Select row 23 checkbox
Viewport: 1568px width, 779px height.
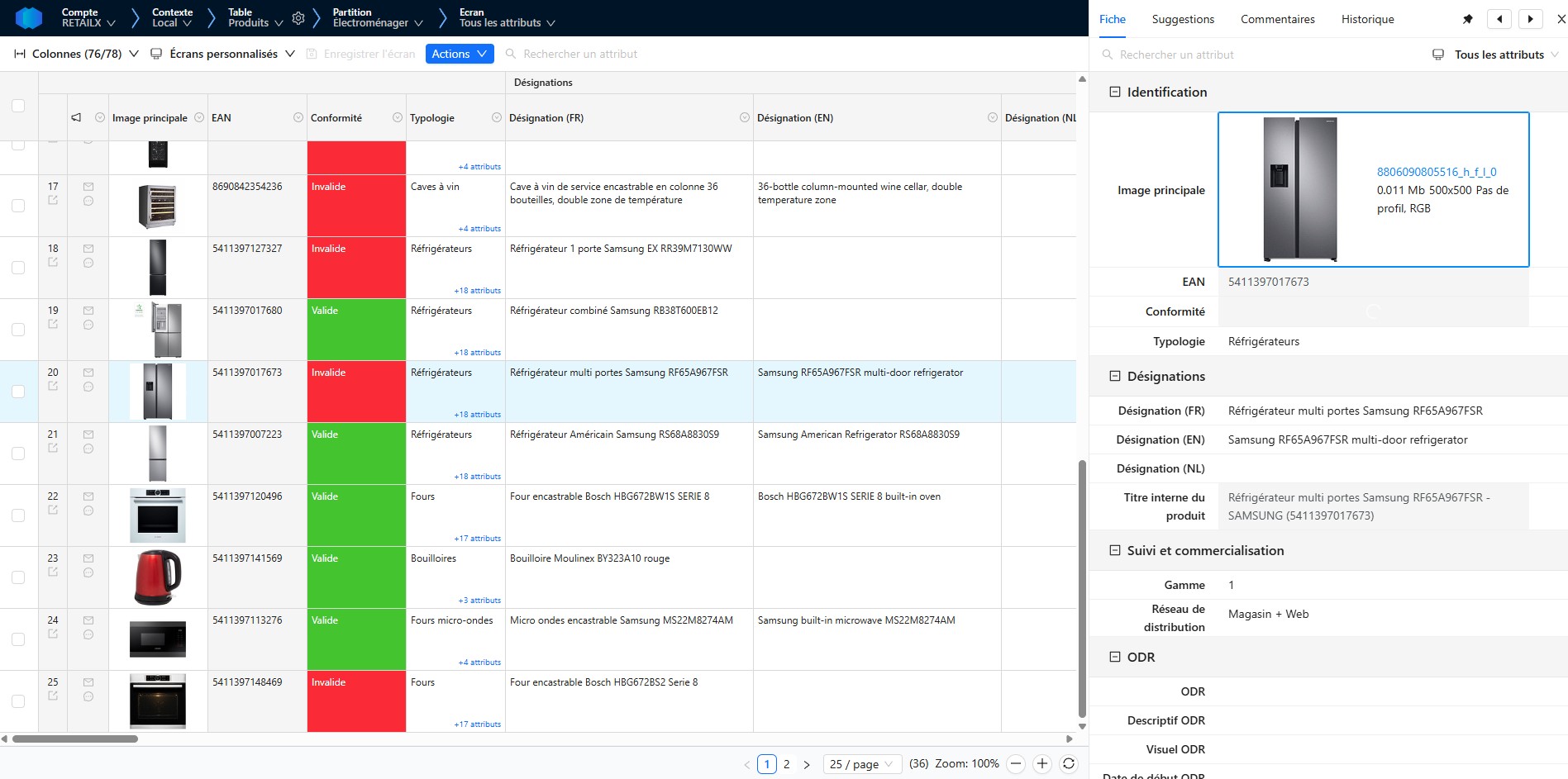pyautogui.click(x=18, y=577)
